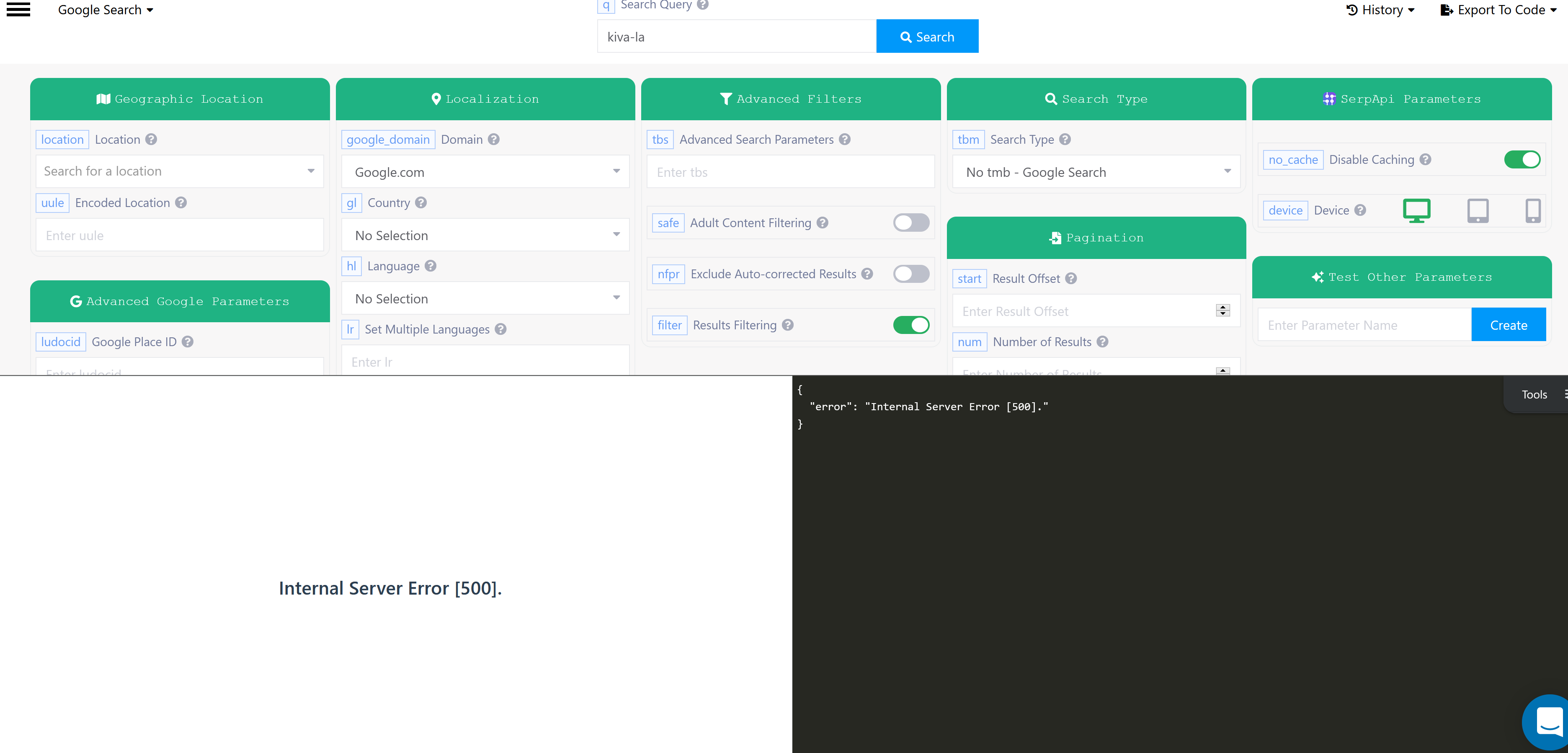Click the Advanced Google Parameters header
Image resolution: width=1568 pixels, height=753 pixels.
(x=180, y=301)
